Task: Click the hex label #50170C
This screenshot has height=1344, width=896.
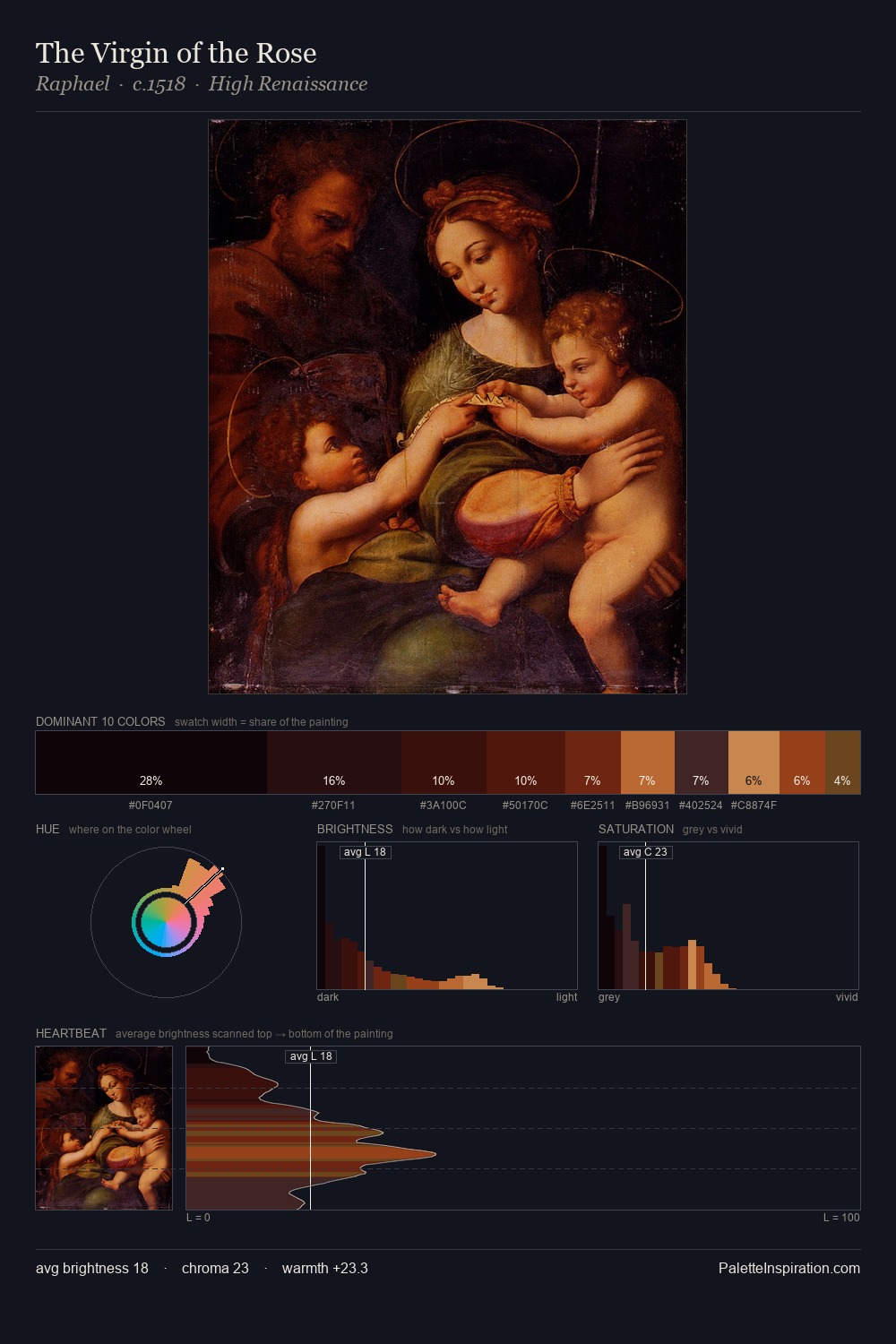Action: click(525, 806)
